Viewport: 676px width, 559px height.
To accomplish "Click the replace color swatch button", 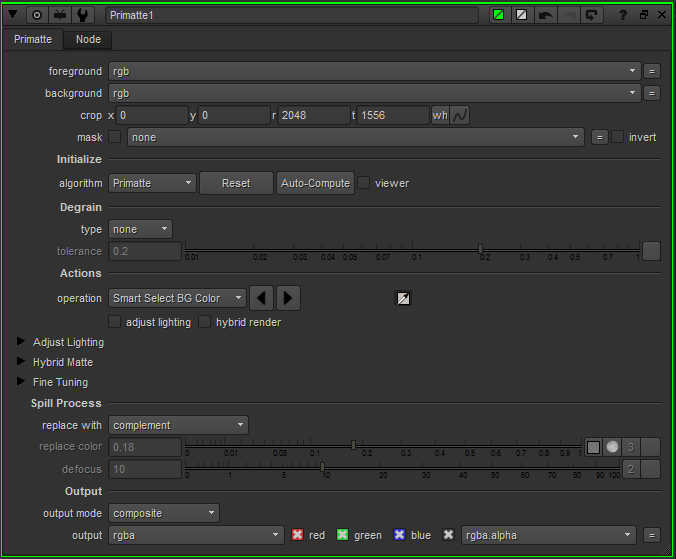I will (x=593, y=447).
